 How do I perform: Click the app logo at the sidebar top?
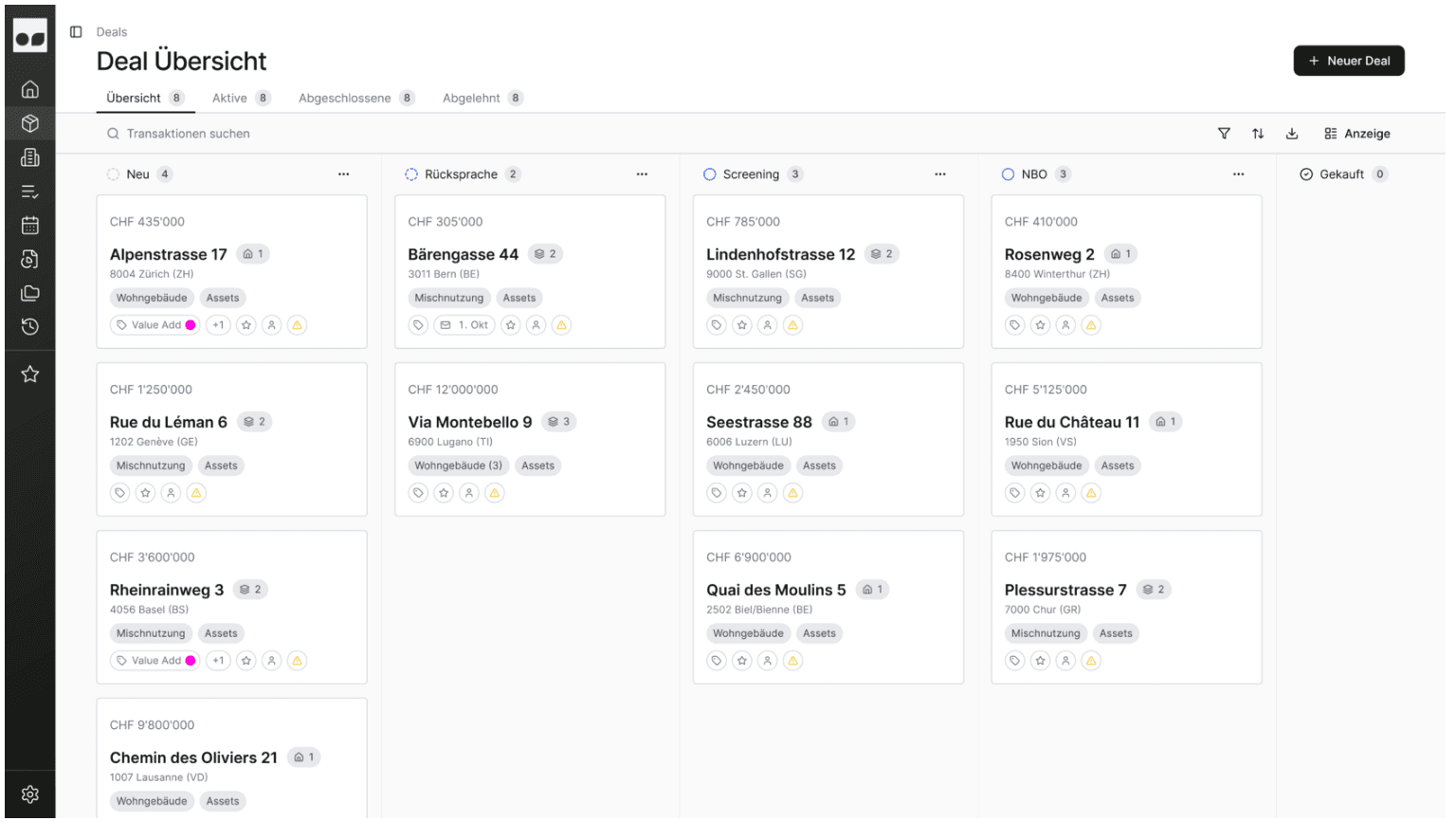click(x=30, y=36)
